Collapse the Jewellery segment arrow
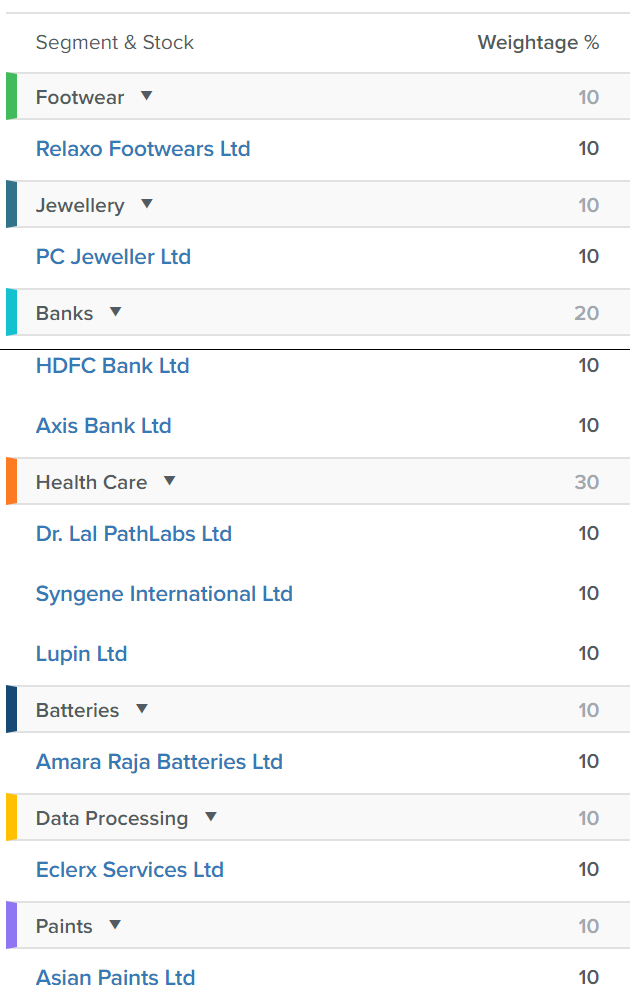Viewport: 630px width, 1006px height. click(x=146, y=204)
